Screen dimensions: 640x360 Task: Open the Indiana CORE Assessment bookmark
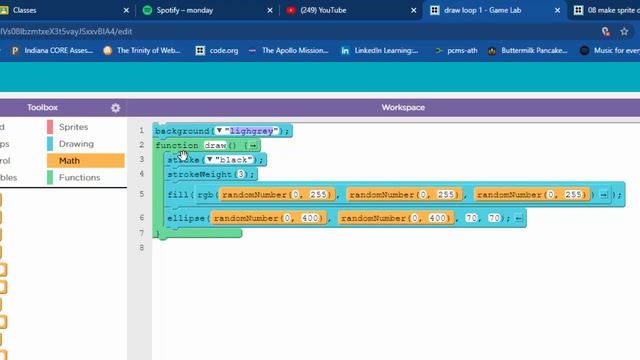(x=52, y=51)
